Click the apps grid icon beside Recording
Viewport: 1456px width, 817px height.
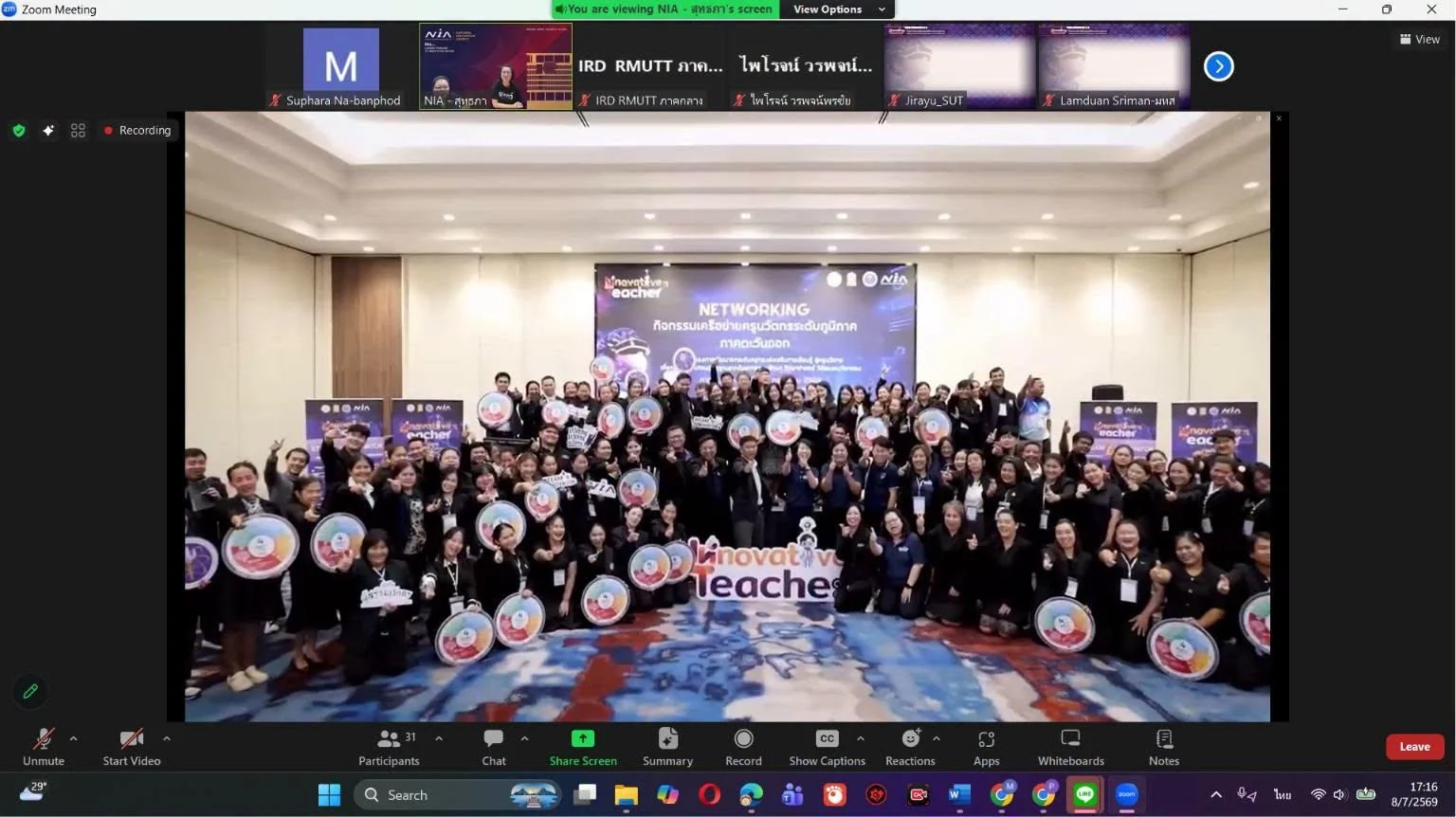pyautogui.click(x=78, y=131)
